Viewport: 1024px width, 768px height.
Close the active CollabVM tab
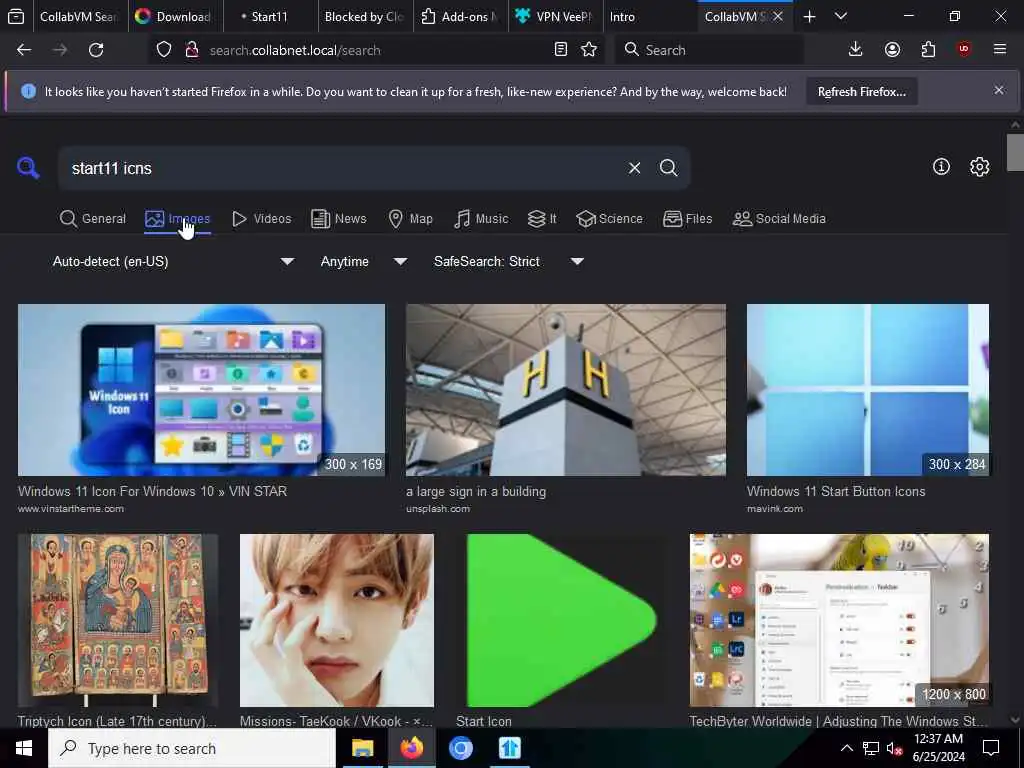pyautogui.click(x=778, y=16)
